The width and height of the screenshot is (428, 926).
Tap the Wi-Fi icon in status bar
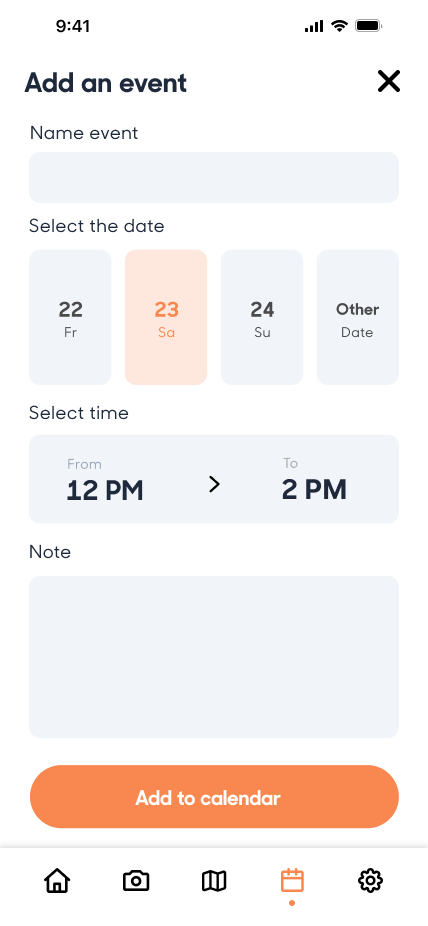pyautogui.click(x=339, y=26)
